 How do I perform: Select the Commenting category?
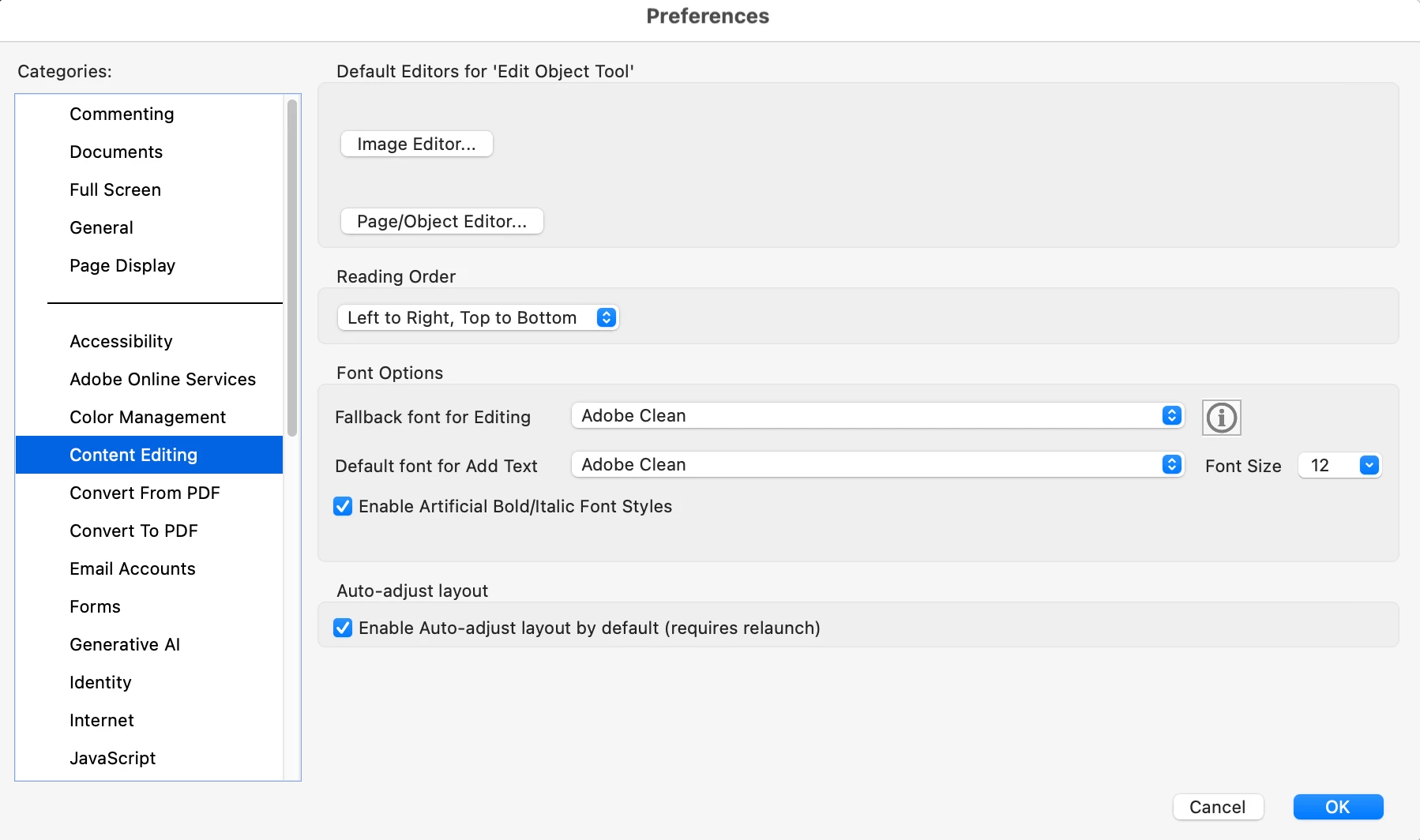coord(122,114)
